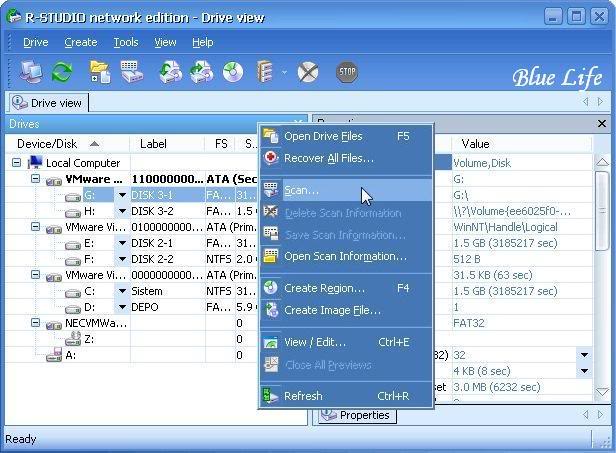This screenshot has height=453, width=616.
Task: Click the grayed Save Scan Information entry
Action: click(x=346, y=235)
